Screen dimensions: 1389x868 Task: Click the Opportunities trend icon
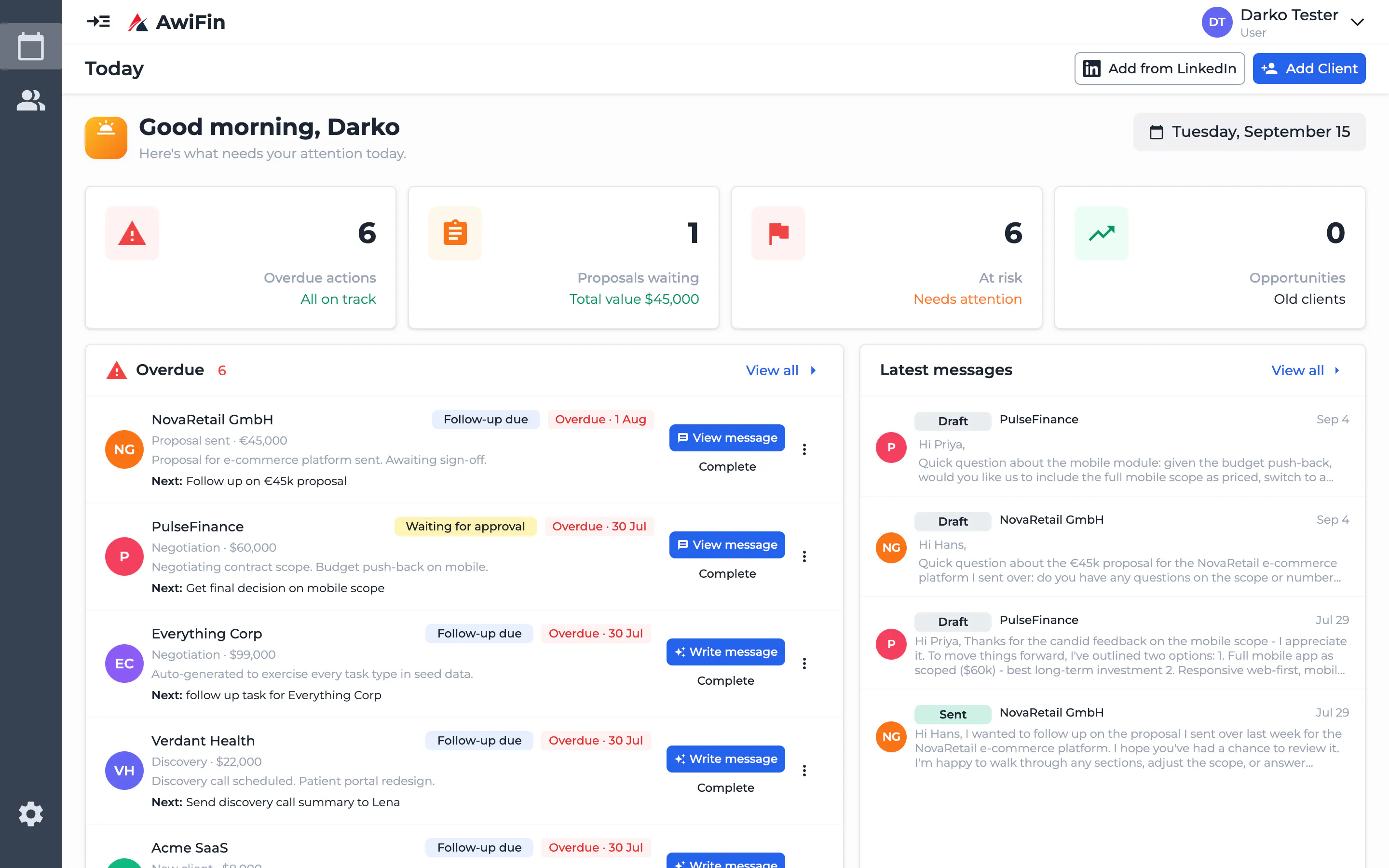pos(1102,233)
